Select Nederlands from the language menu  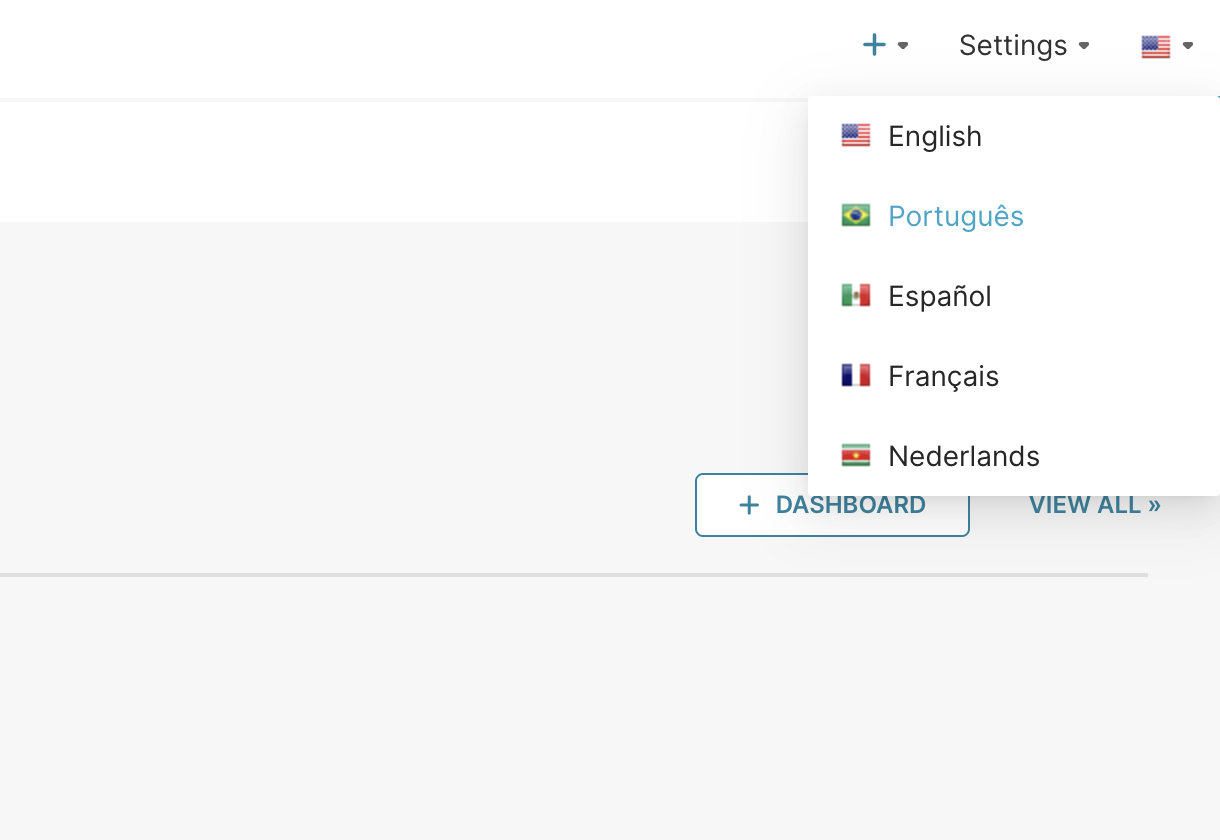click(x=963, y=456)
